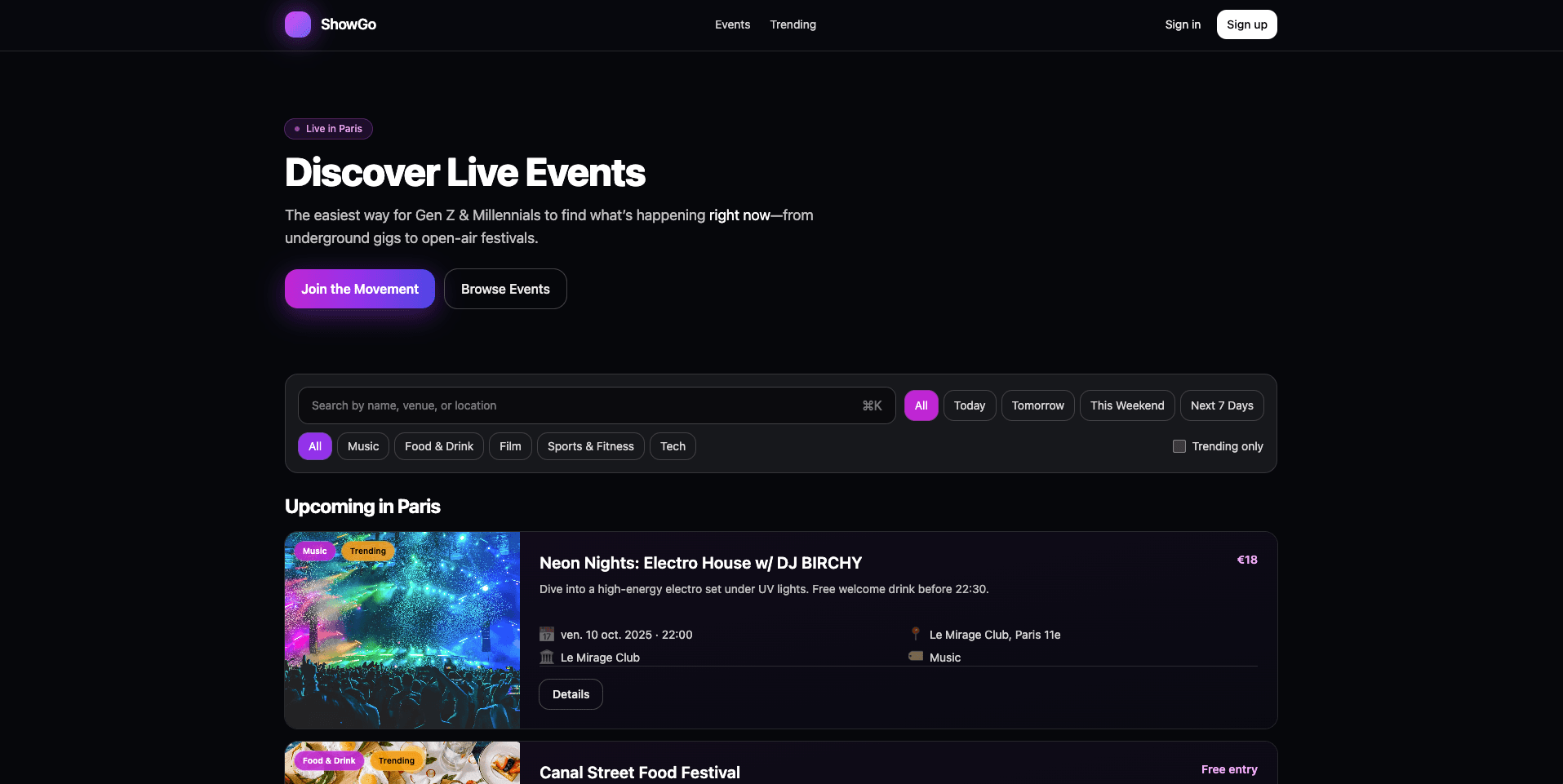Viewport: 1563px width, 784px height.
Task: Click the Browse Events button
Action: click(x=505, y=289)
